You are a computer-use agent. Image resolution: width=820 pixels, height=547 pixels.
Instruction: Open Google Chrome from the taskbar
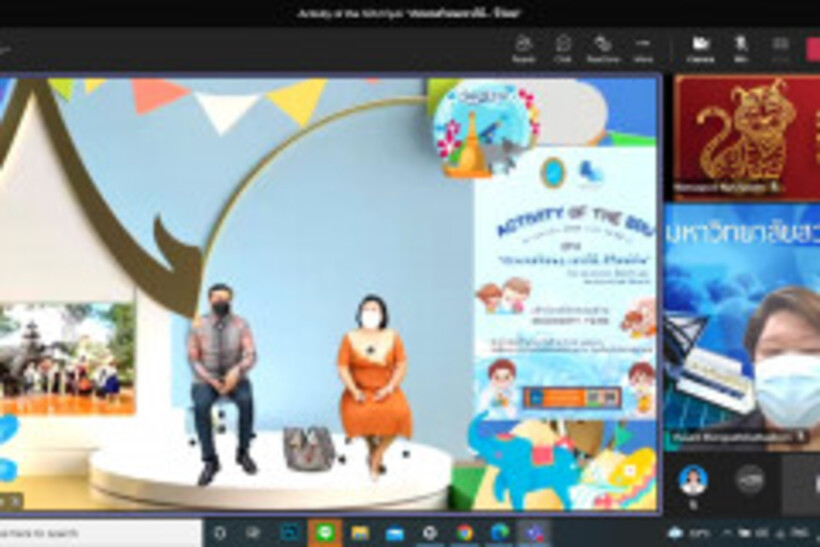(x=465, y=532)
